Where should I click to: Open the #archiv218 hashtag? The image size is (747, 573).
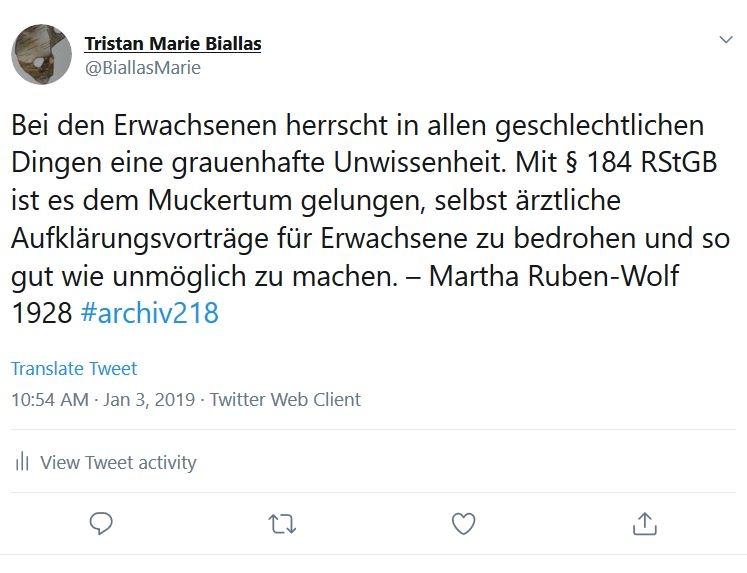point(150,313)
